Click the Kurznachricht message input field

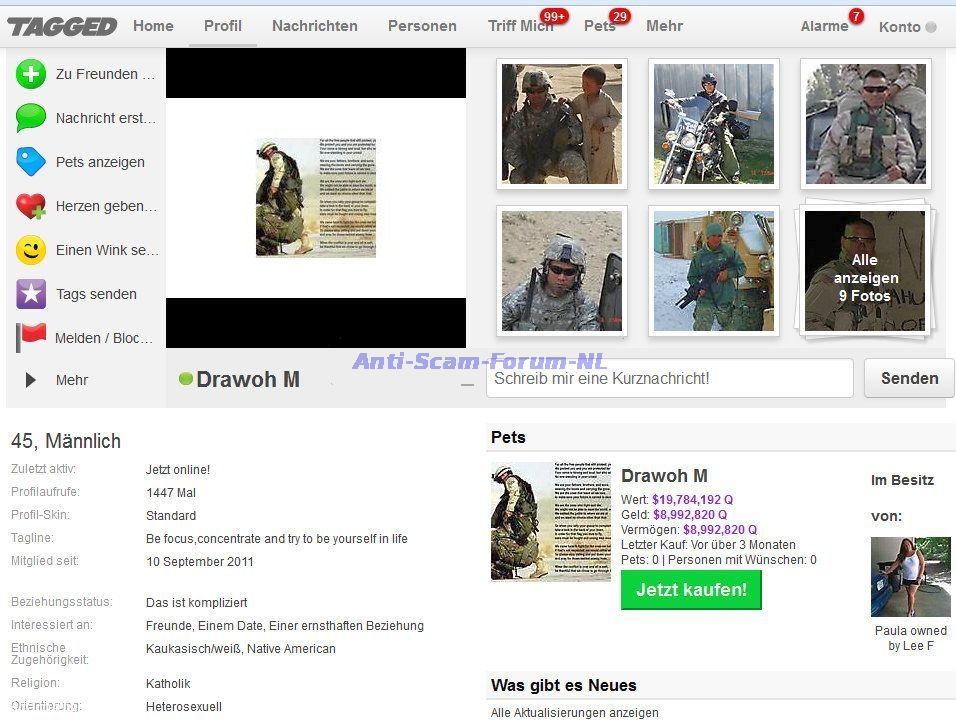(669, 378)
